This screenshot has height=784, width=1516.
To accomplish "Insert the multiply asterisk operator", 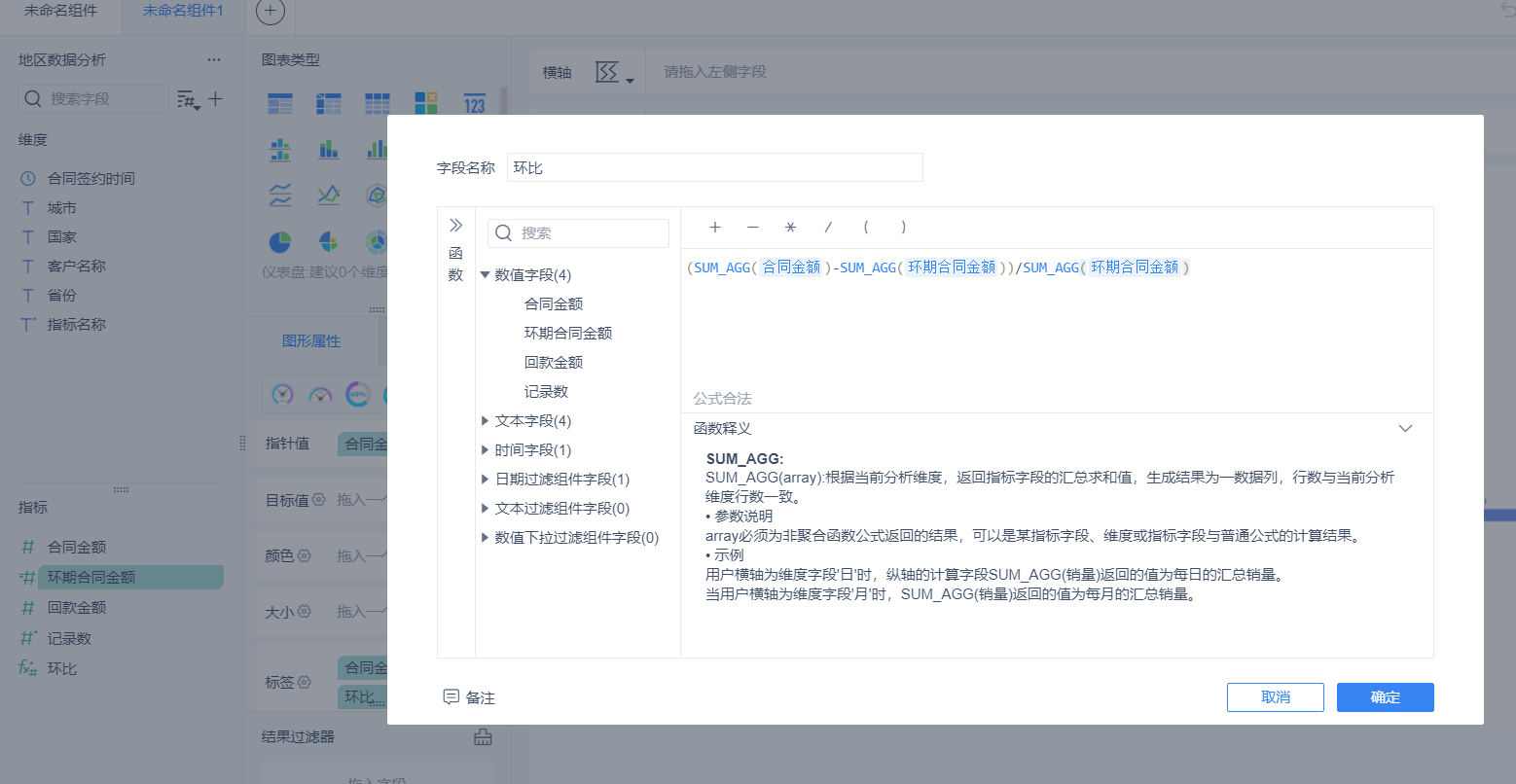I will click(x=790, y=228).
